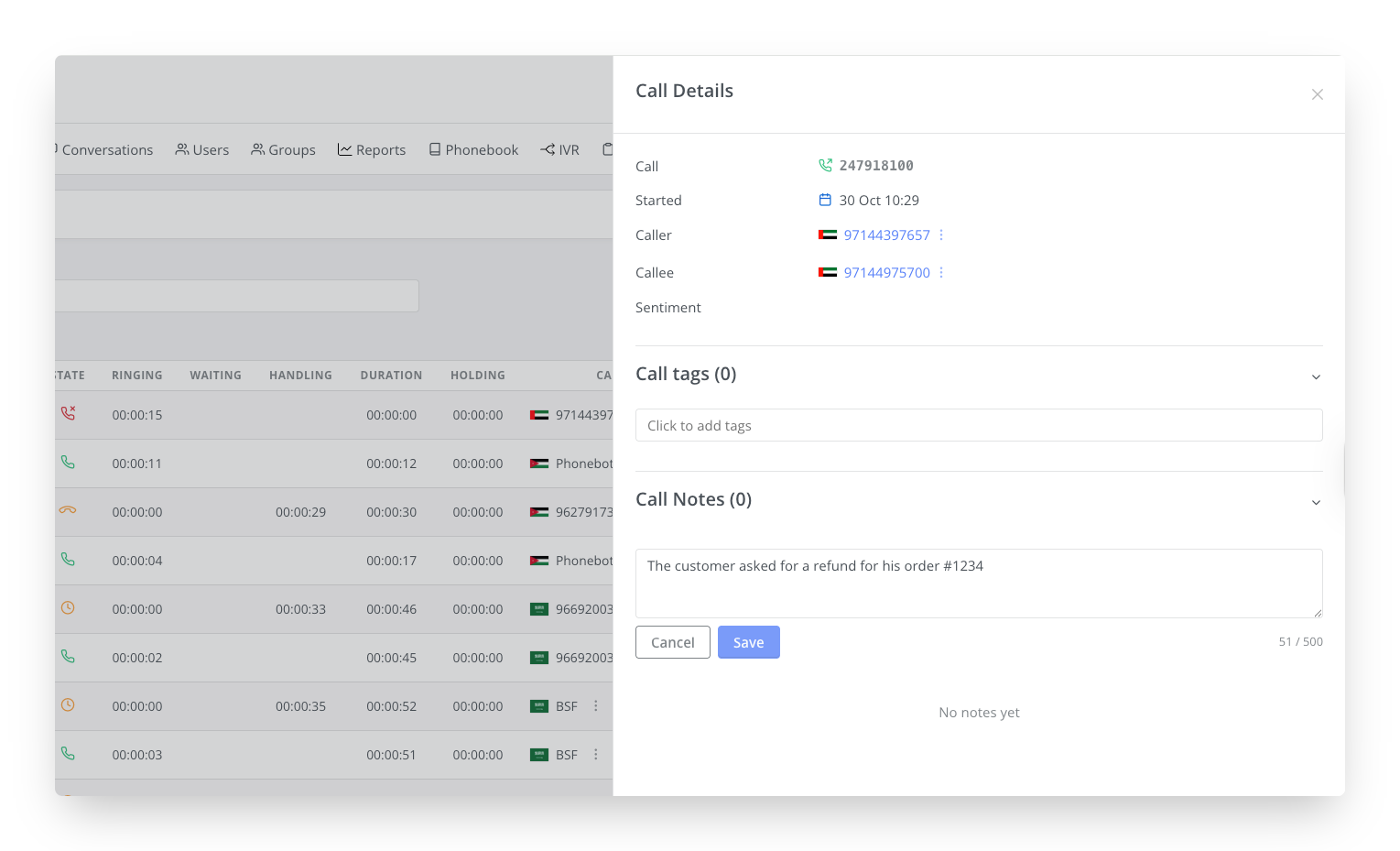
Task: Click the three-dot menu next to Caller number
Action: [x=941, y=235]
